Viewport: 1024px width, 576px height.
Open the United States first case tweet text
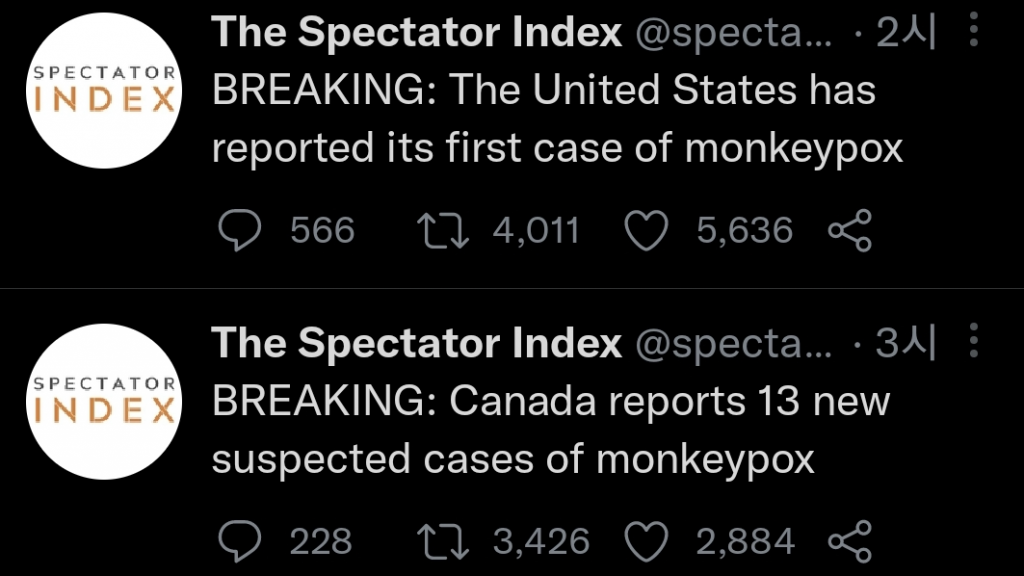pos(558,120)
